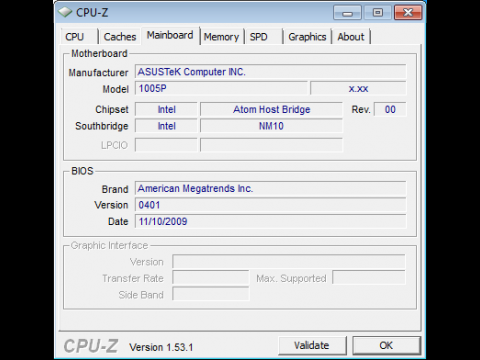The width and height of the screenshot is (480, 360).
Task: Click the Model label
Action: pyautogui.click(x=115, y=89)
